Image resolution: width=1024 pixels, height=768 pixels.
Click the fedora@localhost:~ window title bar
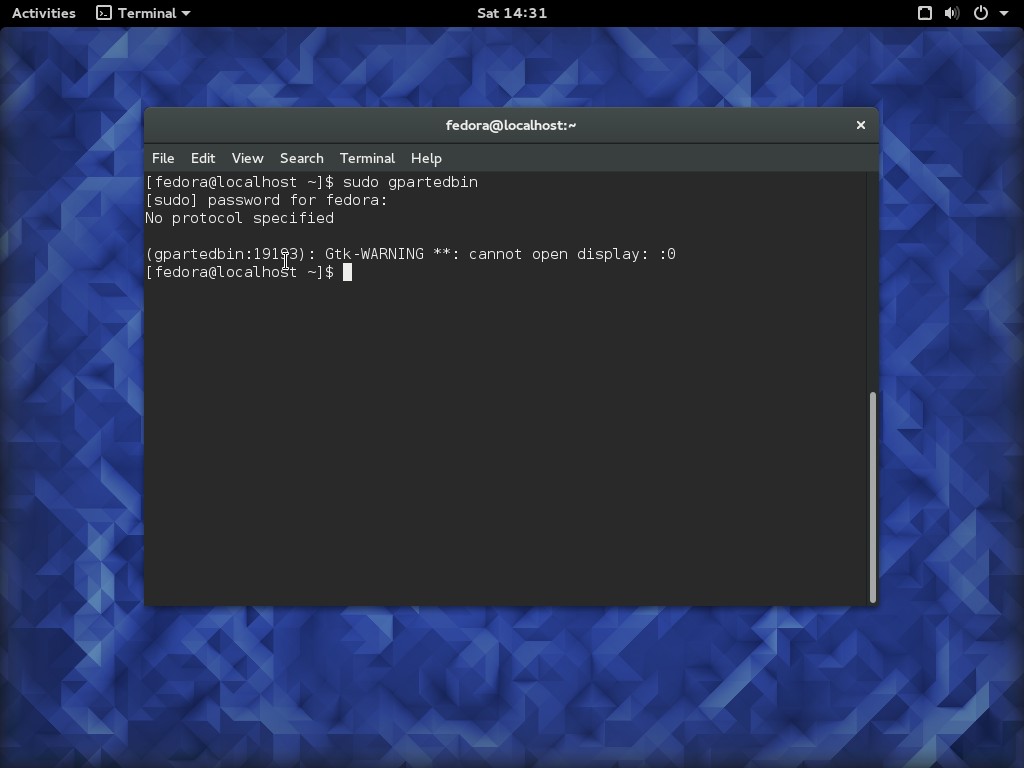pyautogui.click(x=511, y=125)
